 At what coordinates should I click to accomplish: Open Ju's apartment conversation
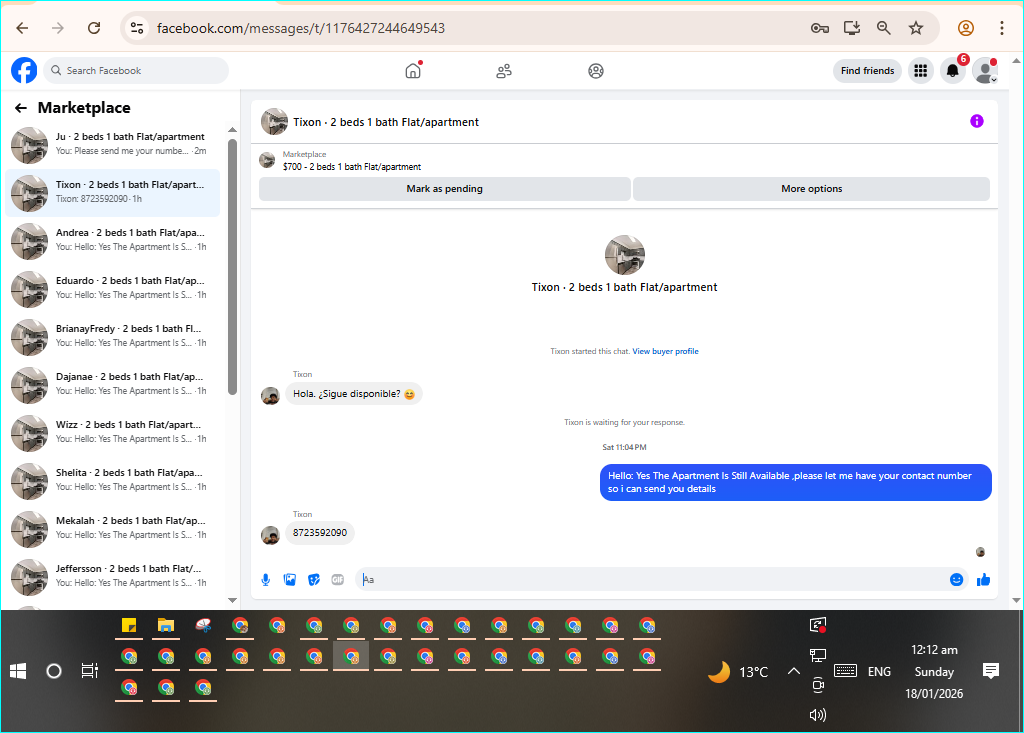(x=112, y=144)
